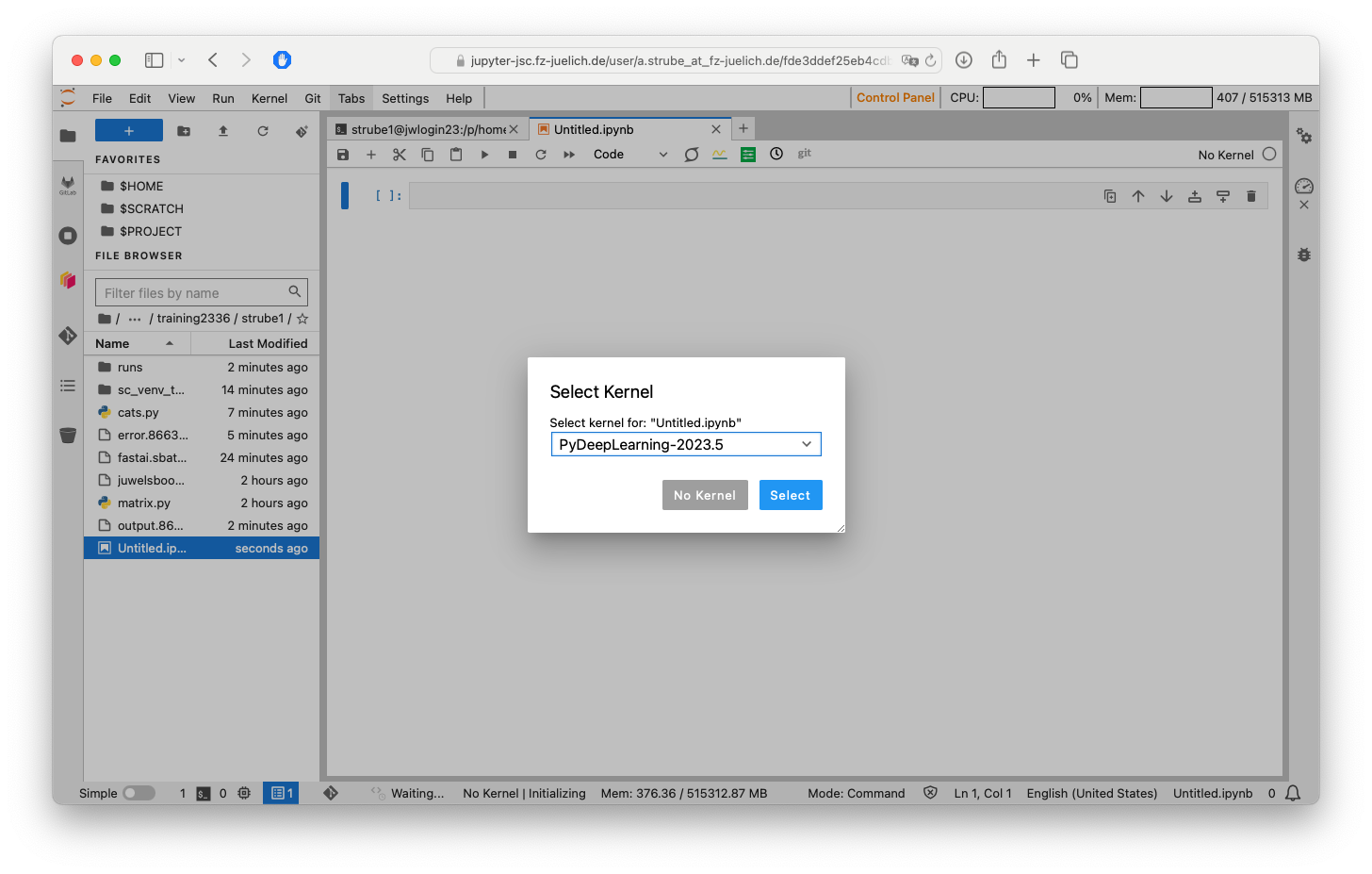Viewport: 1372px width, 874px height.
Task: Click the upload files icon
Action: 223,131
